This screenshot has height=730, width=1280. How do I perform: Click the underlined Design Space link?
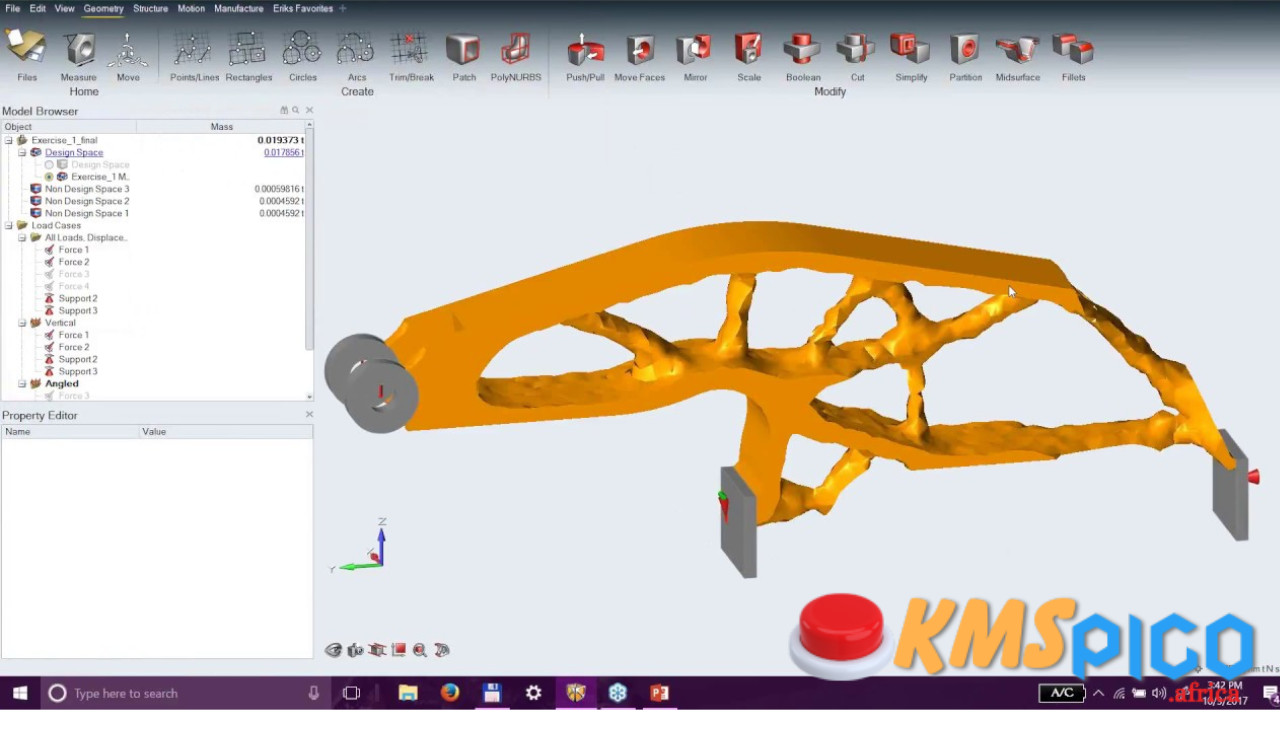pos(74,153)
